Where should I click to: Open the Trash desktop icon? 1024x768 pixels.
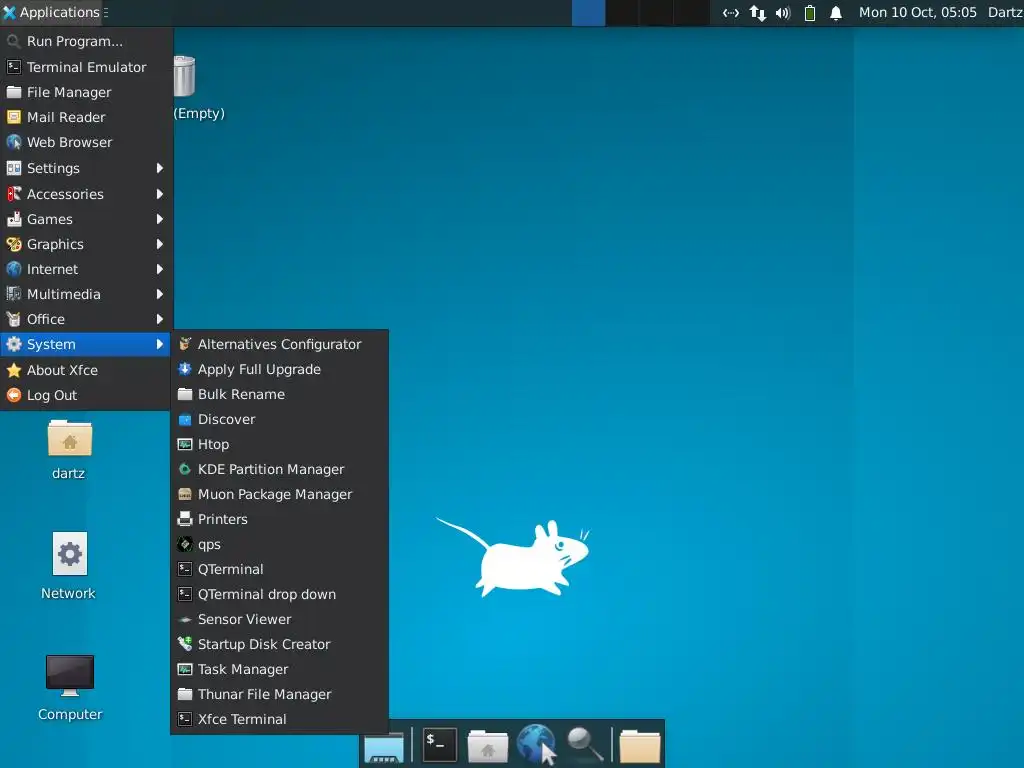(185, 76)
